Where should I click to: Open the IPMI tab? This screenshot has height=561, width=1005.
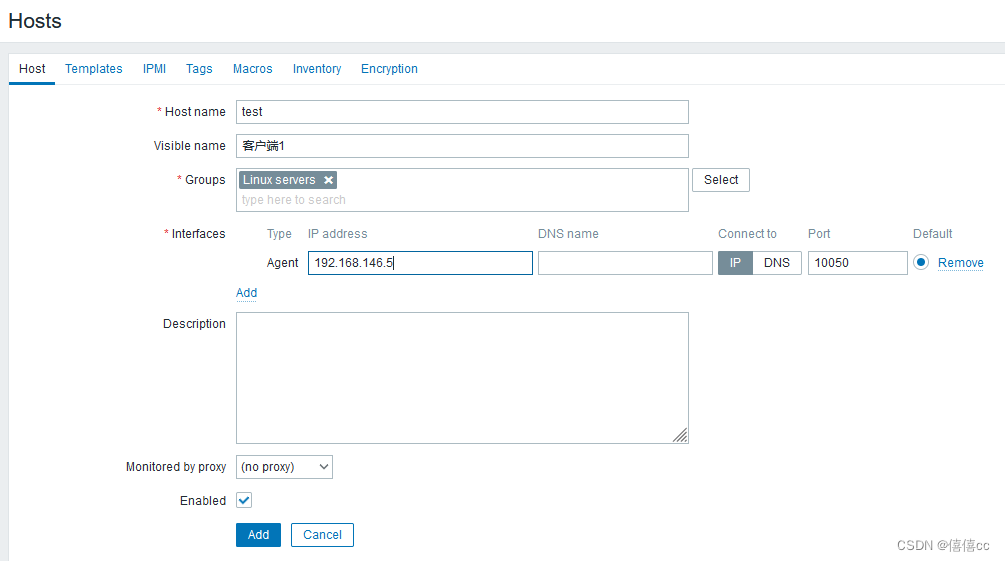pyautogui.click(x=154, y=69)
